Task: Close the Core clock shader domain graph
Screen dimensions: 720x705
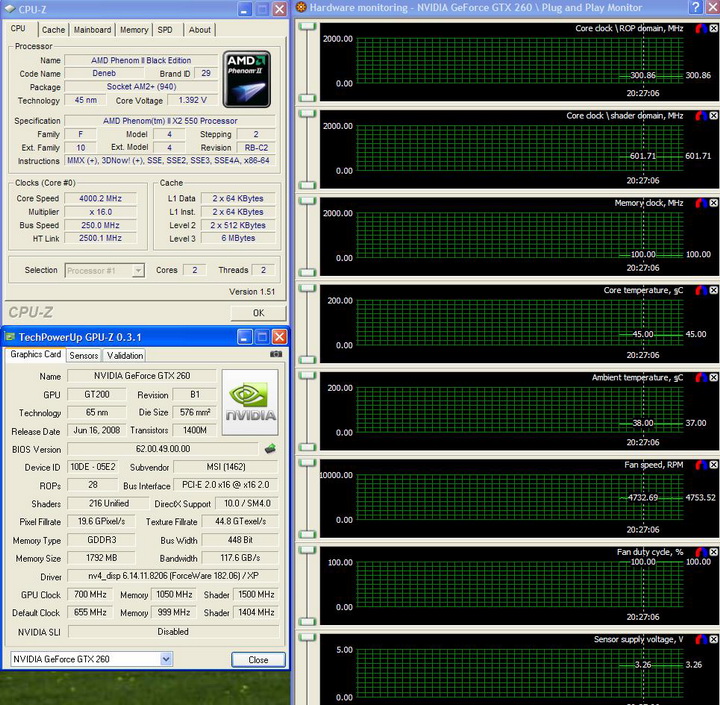Action: (714, 116)
